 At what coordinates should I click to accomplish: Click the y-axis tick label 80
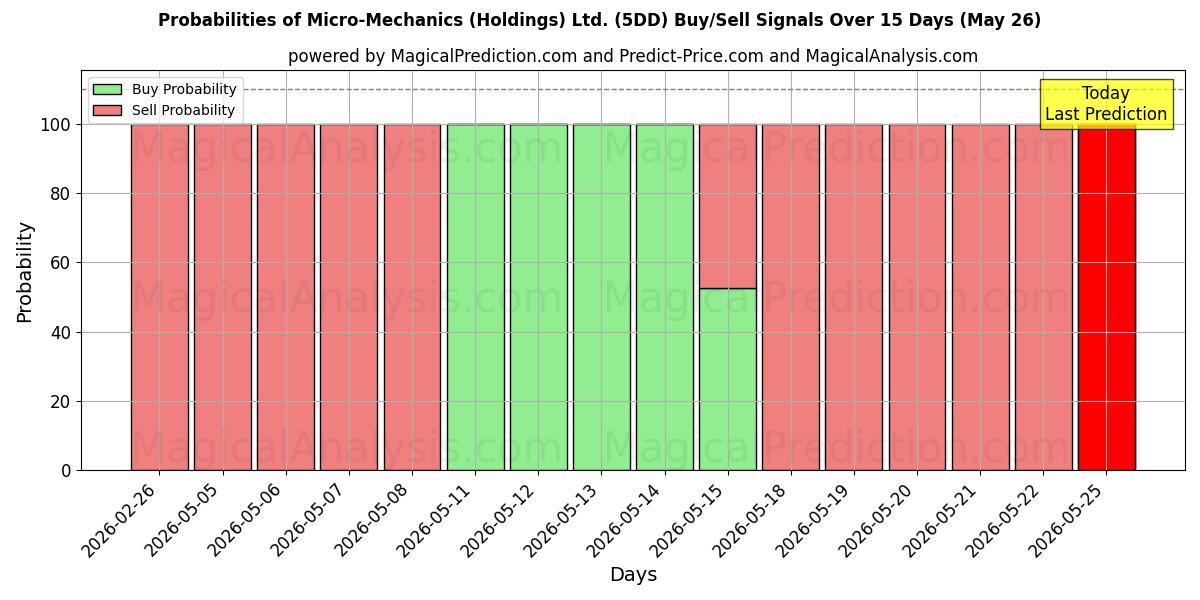pyautogui.click(x=62, y=194)
